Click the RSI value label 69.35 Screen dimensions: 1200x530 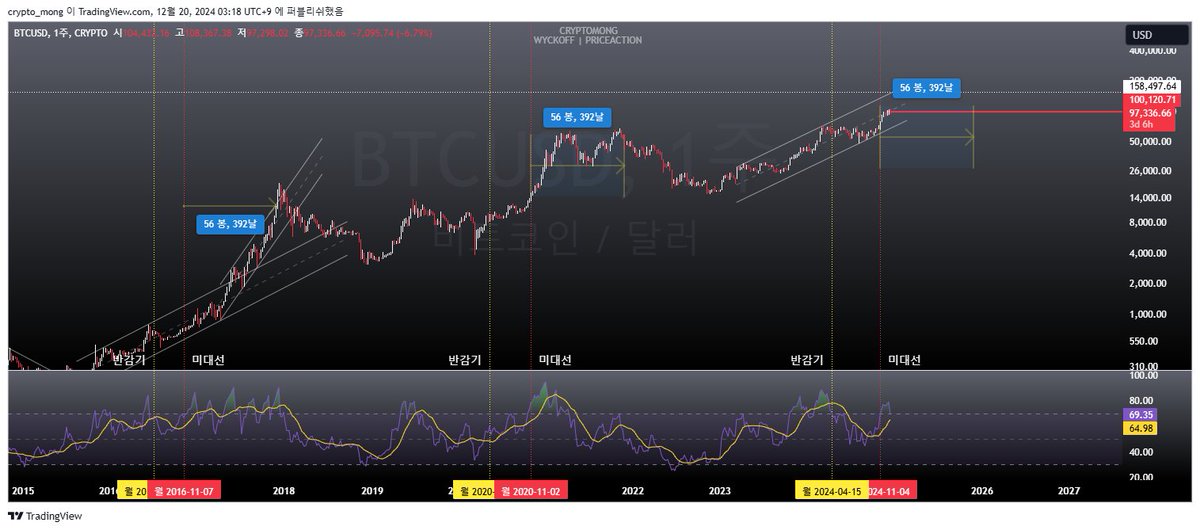(x=1142, y=414)
